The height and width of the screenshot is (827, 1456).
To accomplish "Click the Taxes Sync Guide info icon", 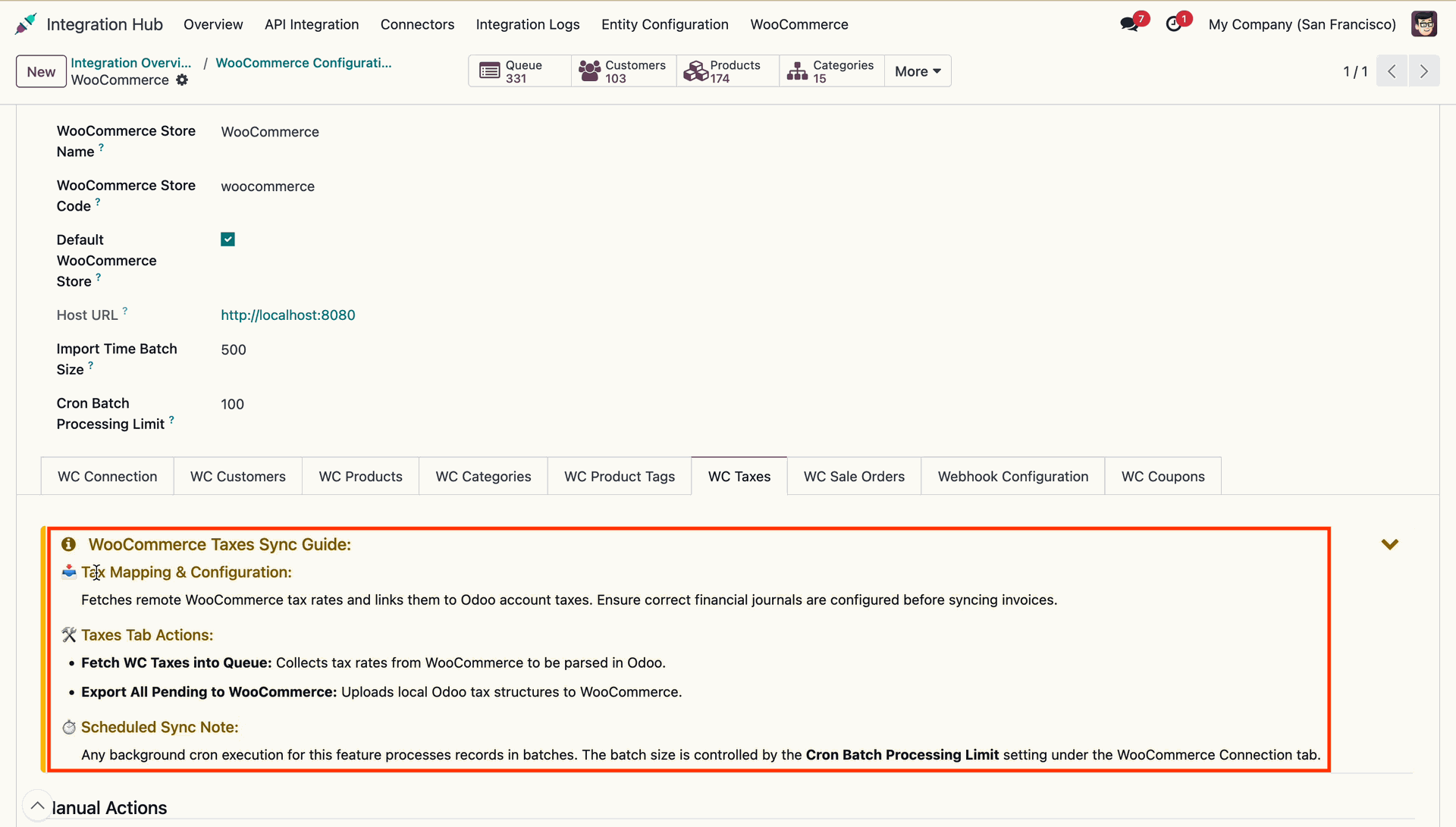I will pyautogui.click(x=68, y=544).
